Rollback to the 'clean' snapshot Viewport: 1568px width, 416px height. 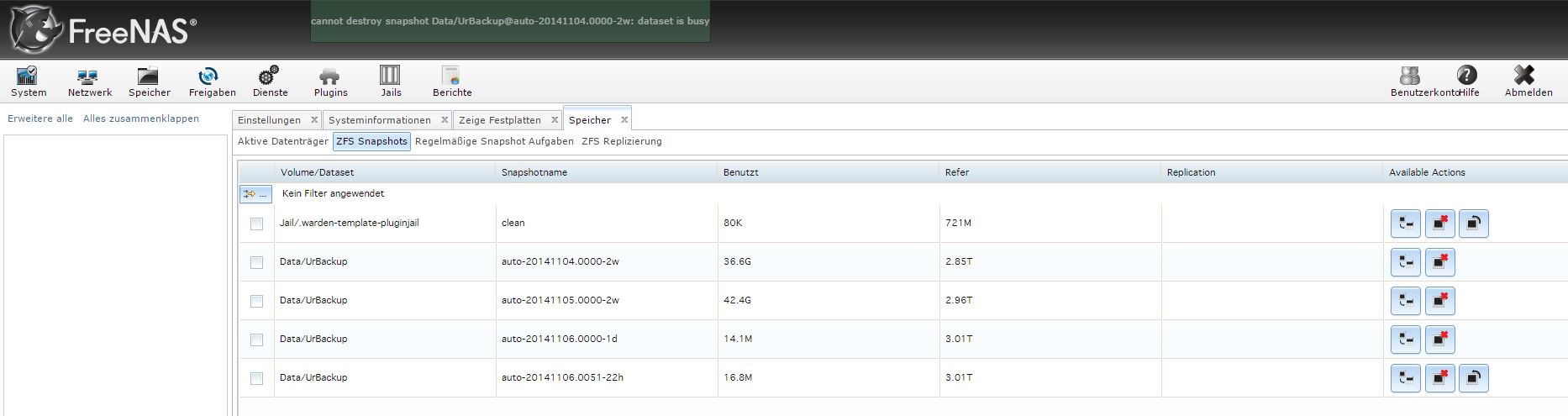[x=1474, y=224]
